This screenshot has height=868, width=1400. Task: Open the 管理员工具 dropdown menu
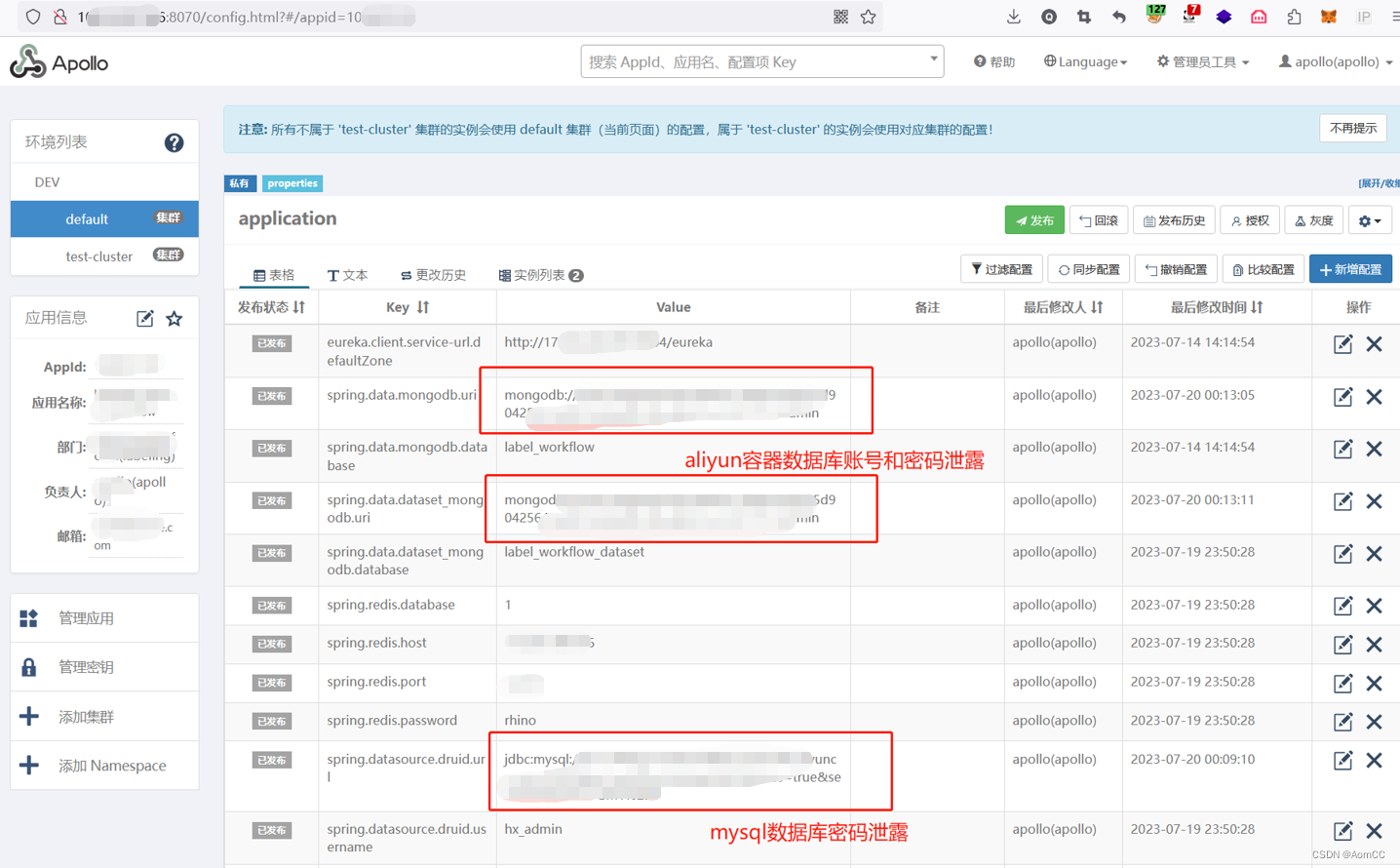click(1201, 61)
